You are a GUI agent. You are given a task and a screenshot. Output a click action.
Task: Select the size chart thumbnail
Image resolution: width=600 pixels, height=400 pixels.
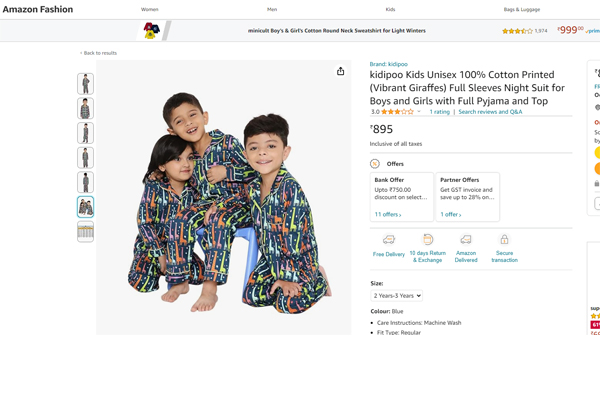(x=86, y=231)
